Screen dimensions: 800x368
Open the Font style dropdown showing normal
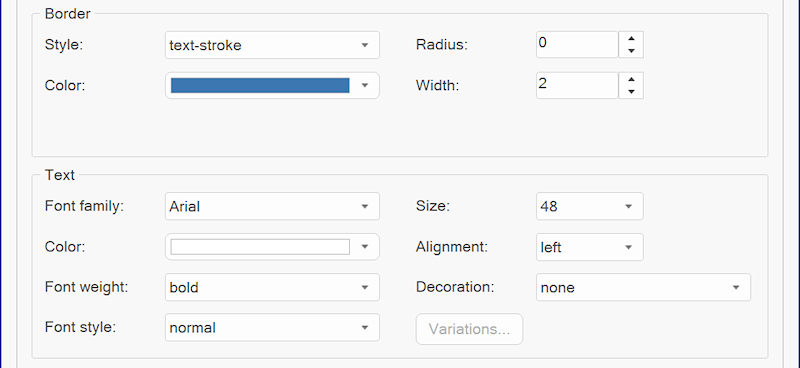tap(272, 328)
